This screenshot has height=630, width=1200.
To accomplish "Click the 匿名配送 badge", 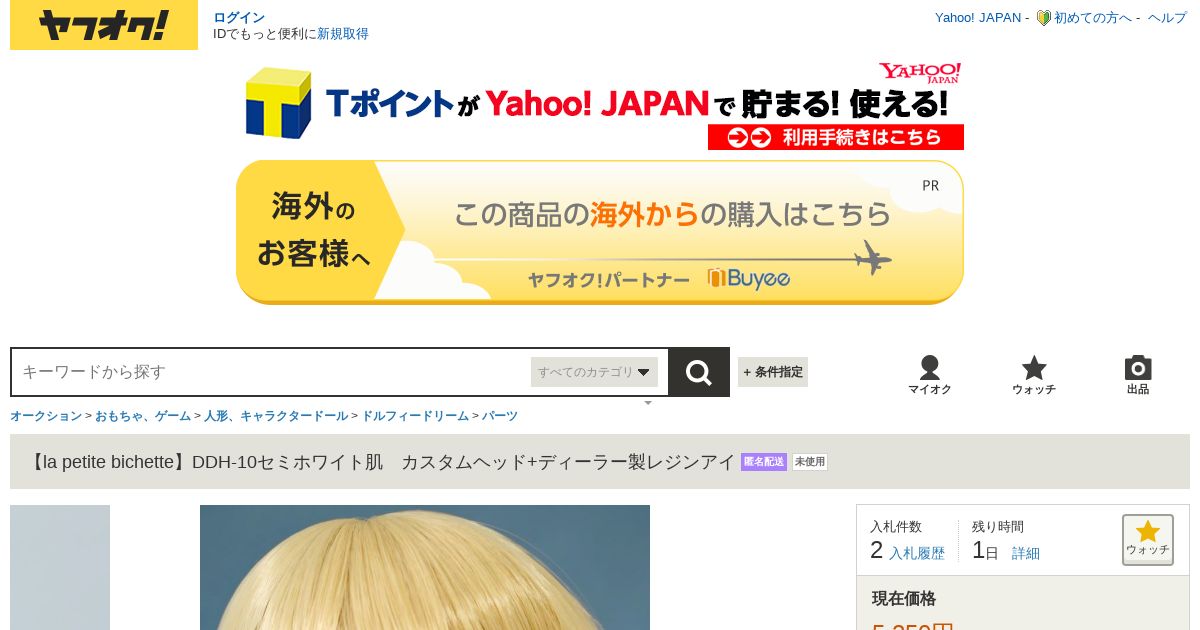I will pos(764,462).
